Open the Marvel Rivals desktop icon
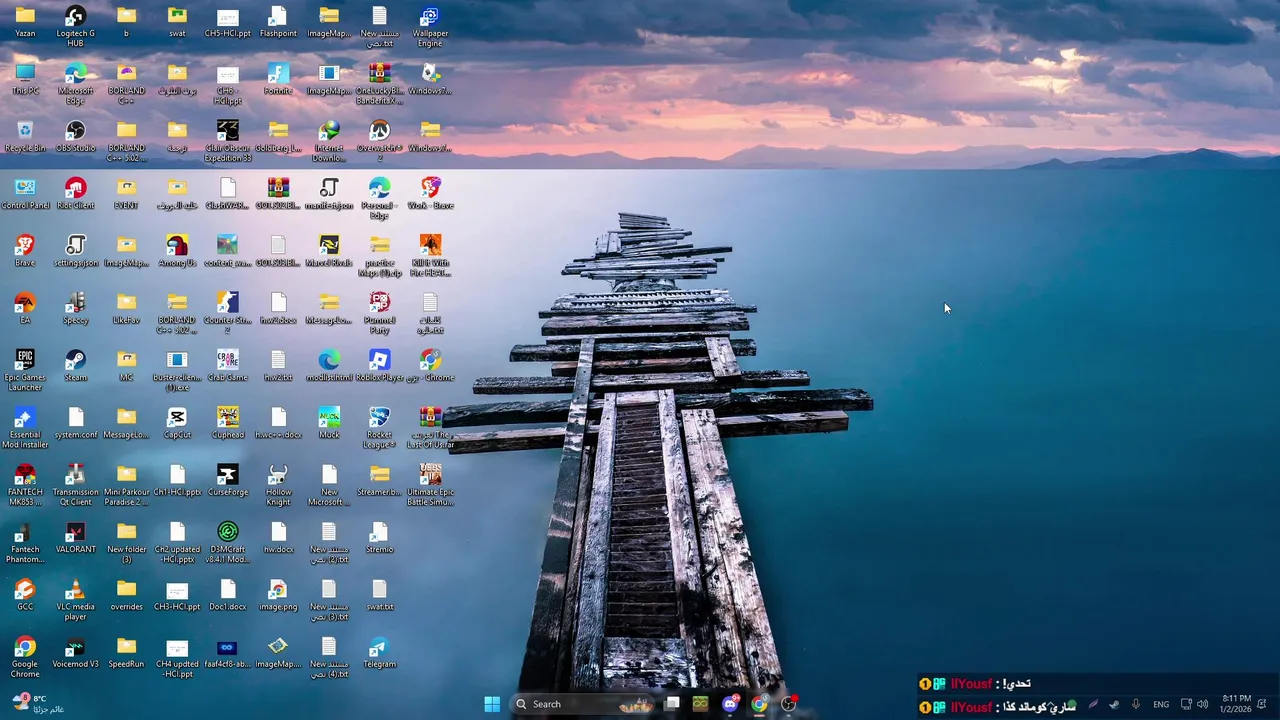Image resolution: width=1280 pixels, height=720 pixels. (329, 250)
